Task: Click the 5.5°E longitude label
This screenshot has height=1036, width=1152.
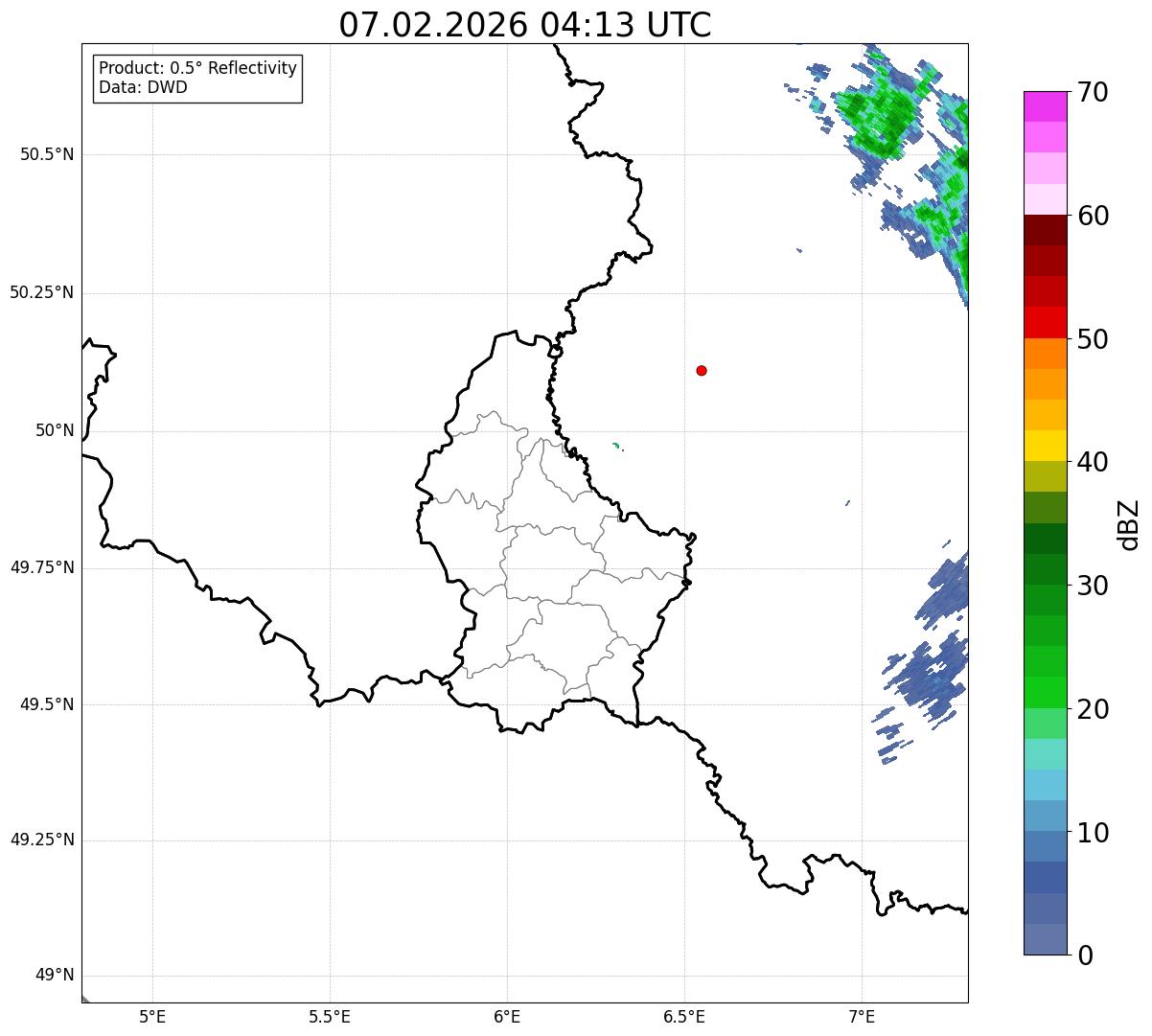Action: tap(330, 1016)
